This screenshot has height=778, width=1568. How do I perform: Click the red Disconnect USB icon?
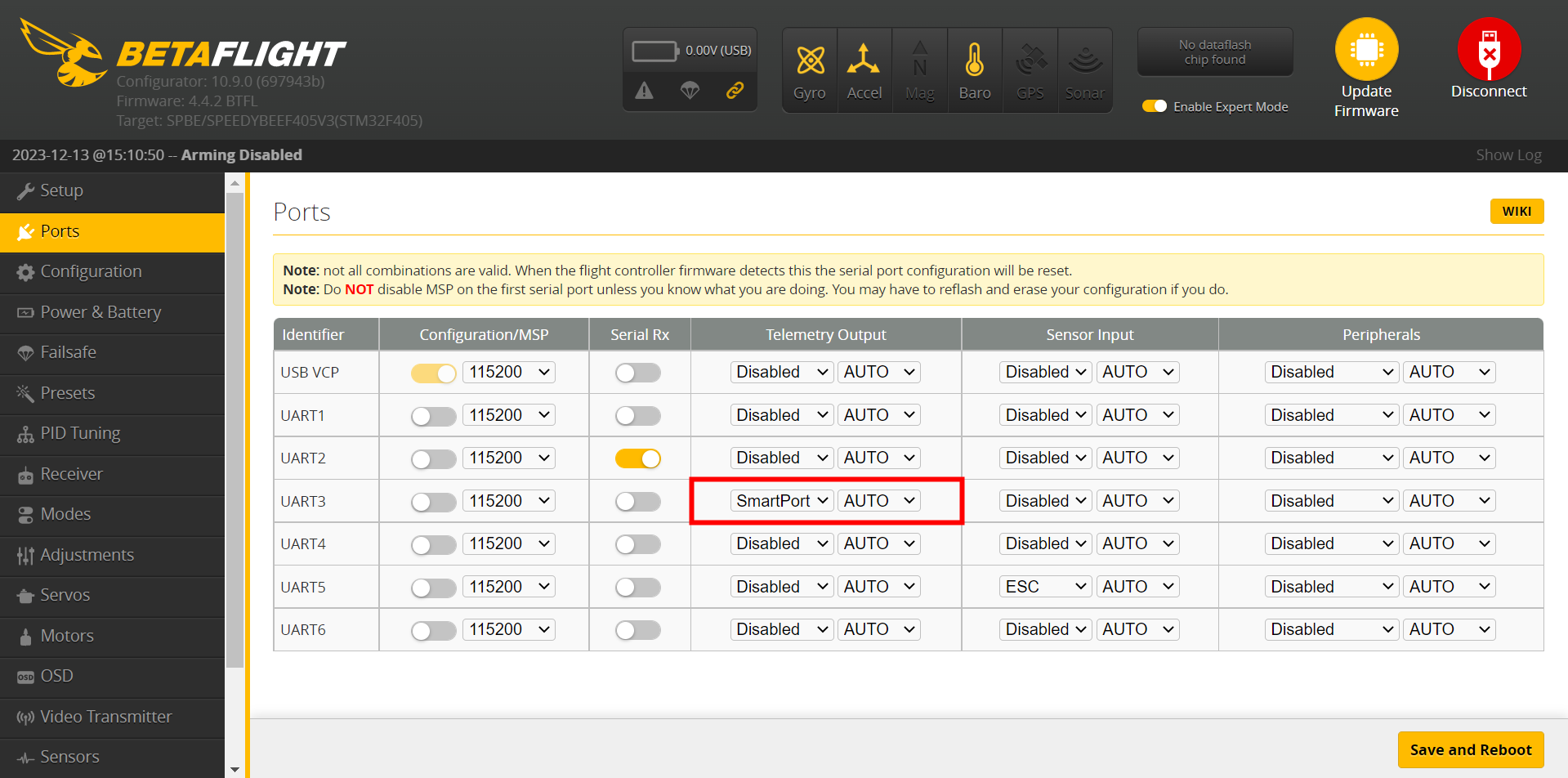1489,49
